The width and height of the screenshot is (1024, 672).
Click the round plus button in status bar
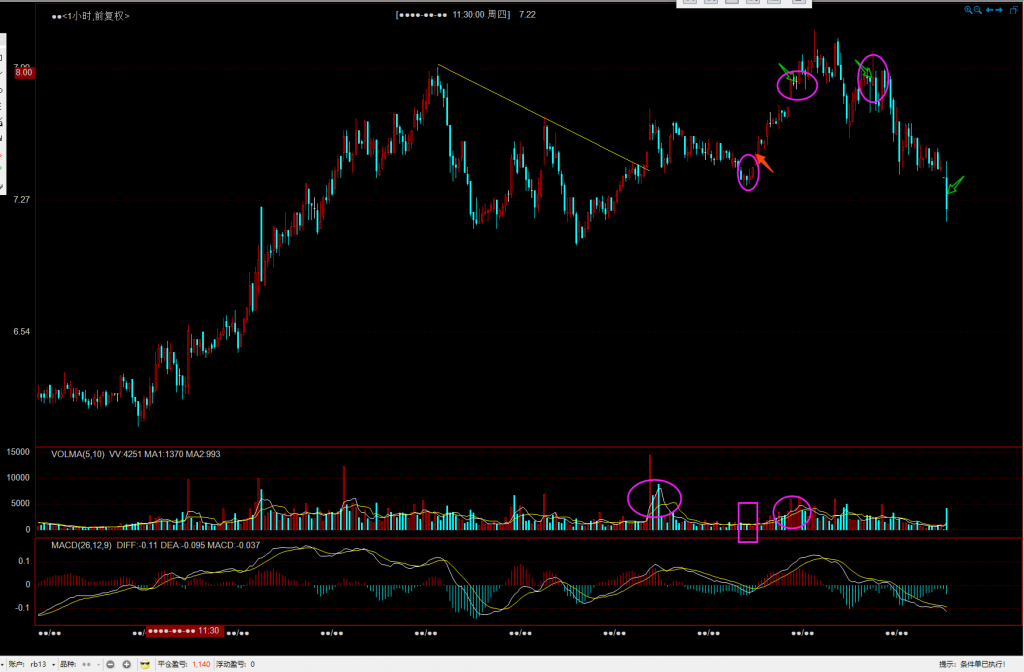126,664
